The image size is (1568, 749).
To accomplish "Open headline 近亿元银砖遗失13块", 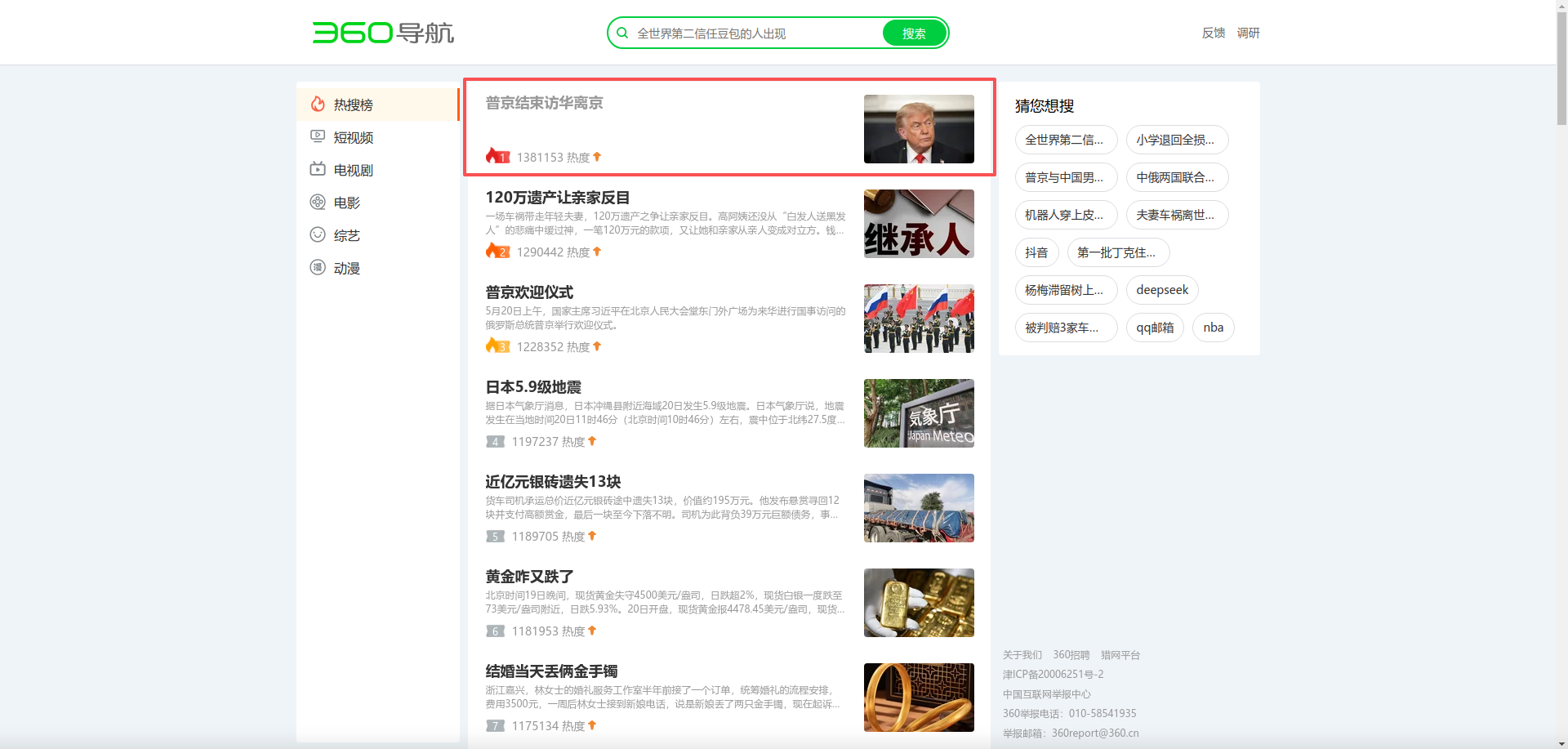I will 553,482.
